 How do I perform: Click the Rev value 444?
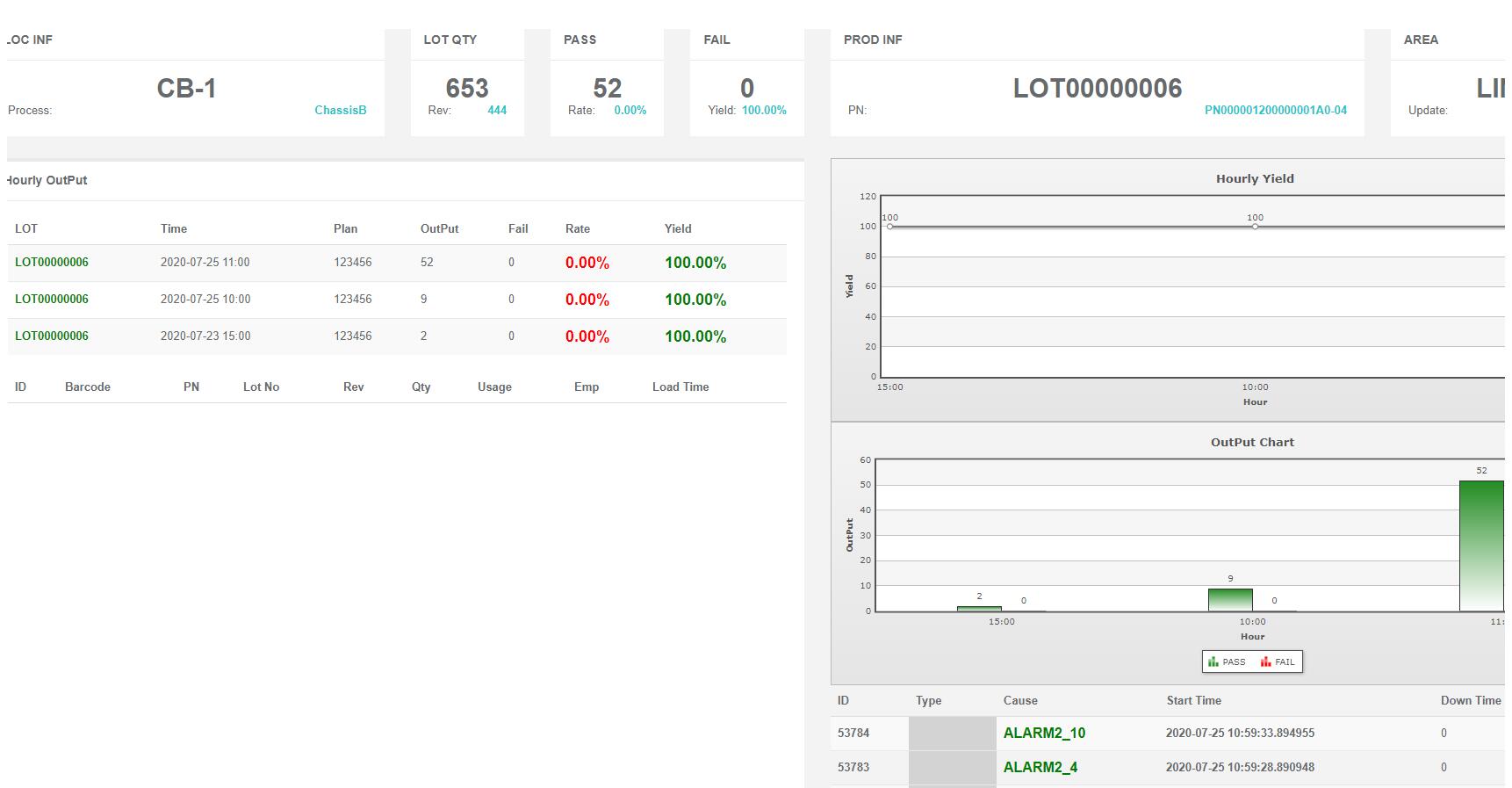pyautogui.click(x=497, y=111)
